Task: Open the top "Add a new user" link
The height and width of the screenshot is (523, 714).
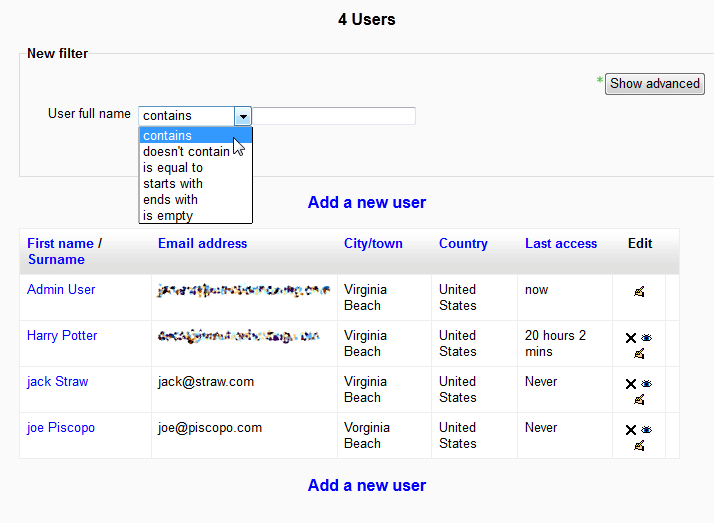Action: pyautogui.click(x=367, y=202)
